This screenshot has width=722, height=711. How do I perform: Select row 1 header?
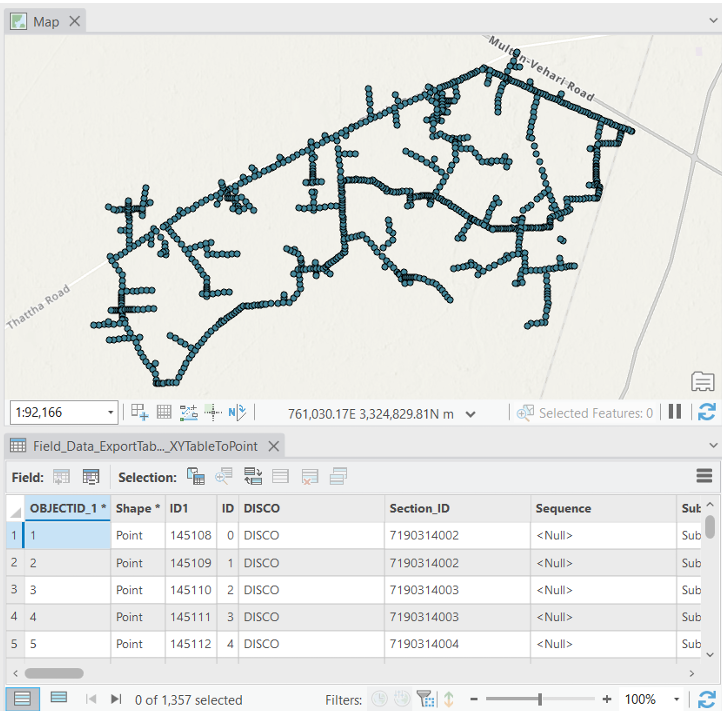14,535
